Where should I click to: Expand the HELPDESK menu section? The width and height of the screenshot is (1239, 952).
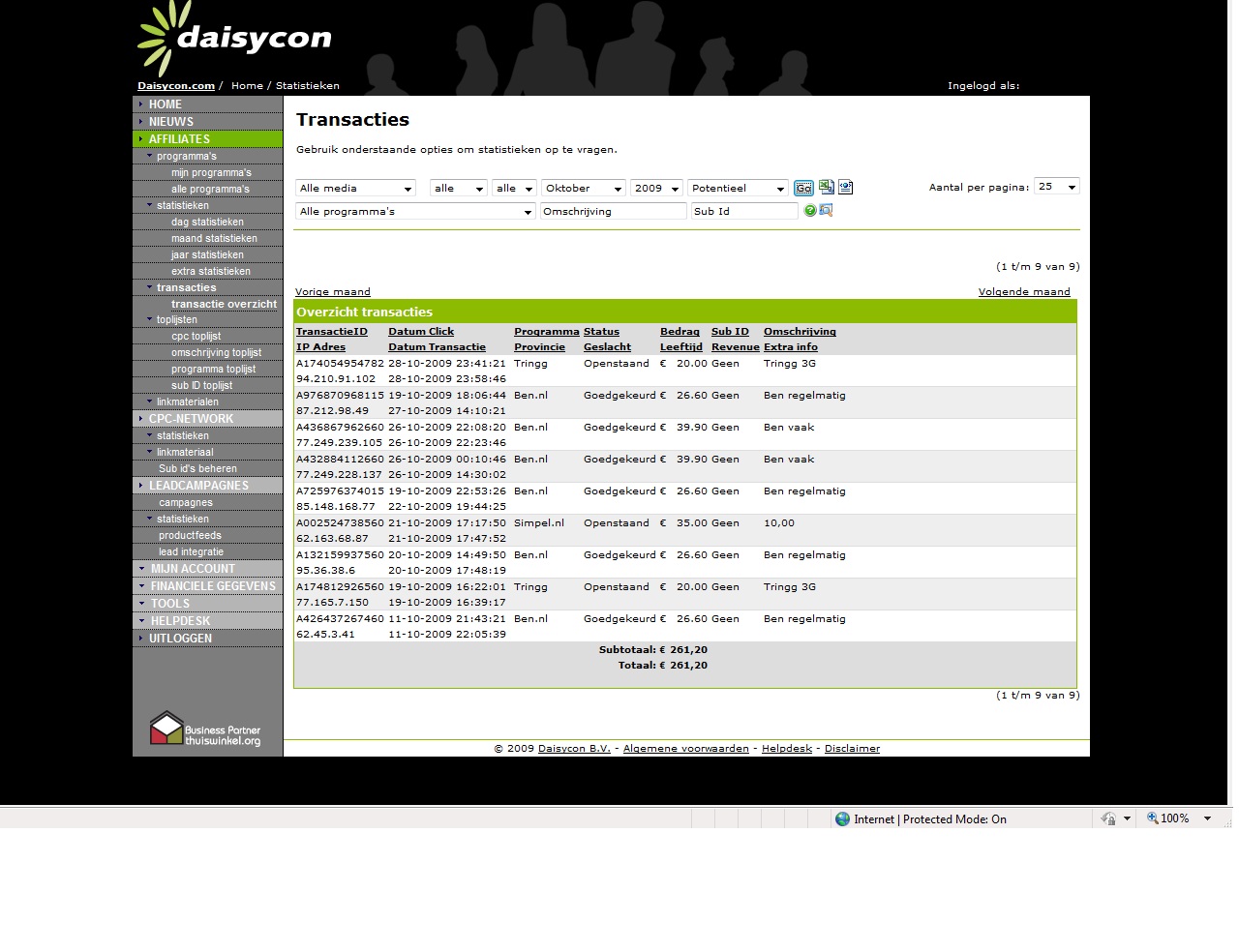(180, 621)
